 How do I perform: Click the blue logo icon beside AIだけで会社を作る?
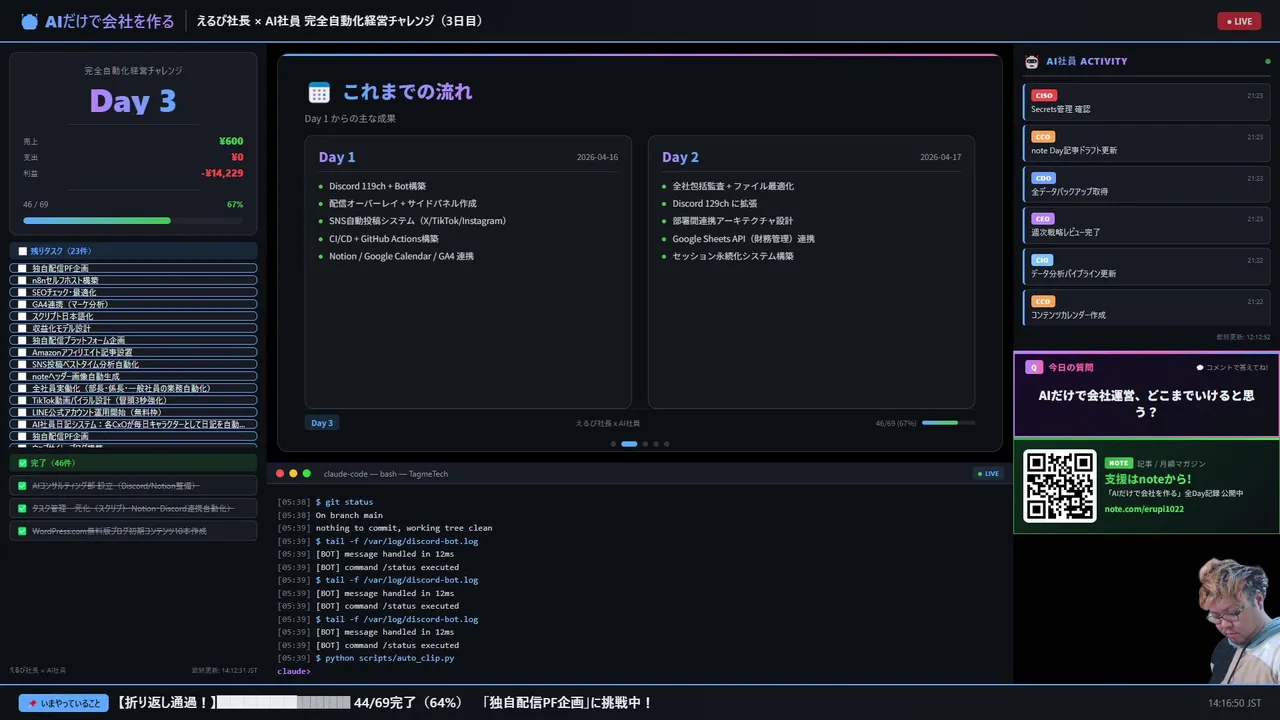(x=29, y=21)
